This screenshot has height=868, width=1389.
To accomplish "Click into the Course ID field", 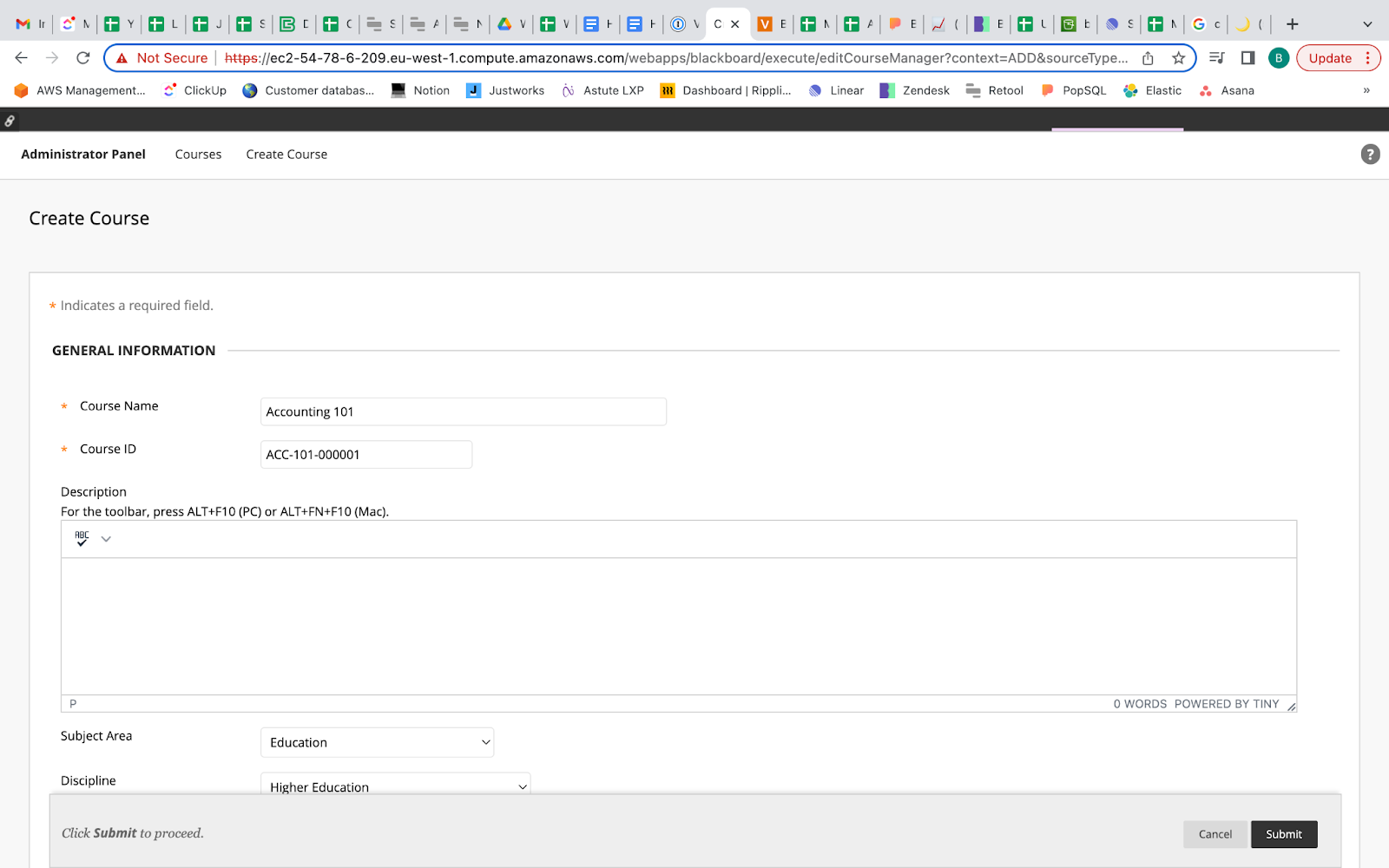I will click(x=365, y=455).
